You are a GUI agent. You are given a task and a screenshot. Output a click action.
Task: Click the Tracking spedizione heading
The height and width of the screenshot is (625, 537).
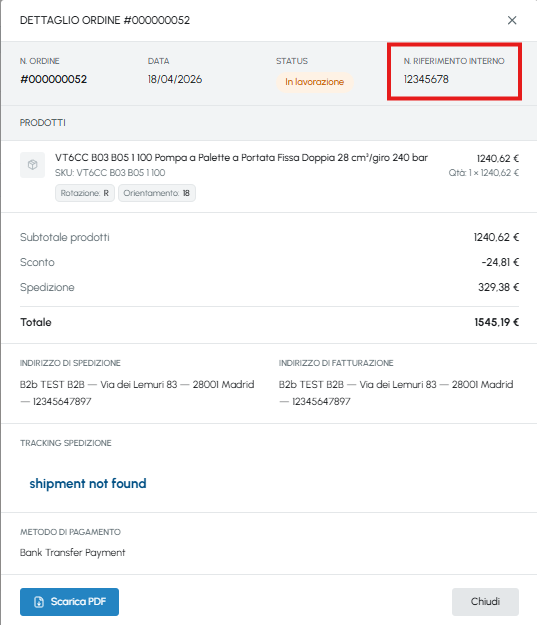[66, 443]
